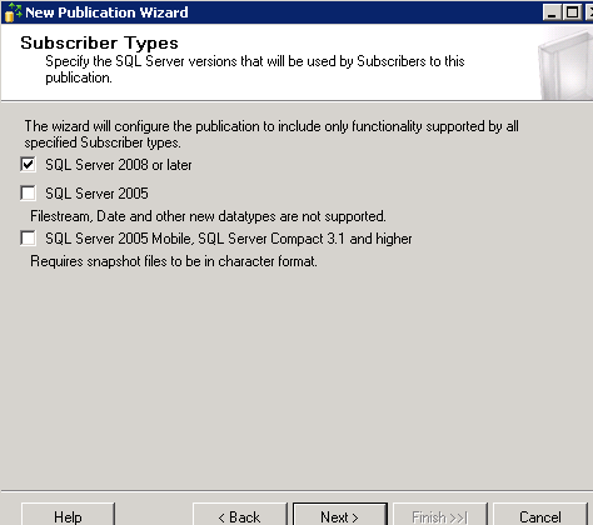The width and height of the screenshot is (593, 525).
Task: Click the decorative header graphic at right
Action: (566, 65)
